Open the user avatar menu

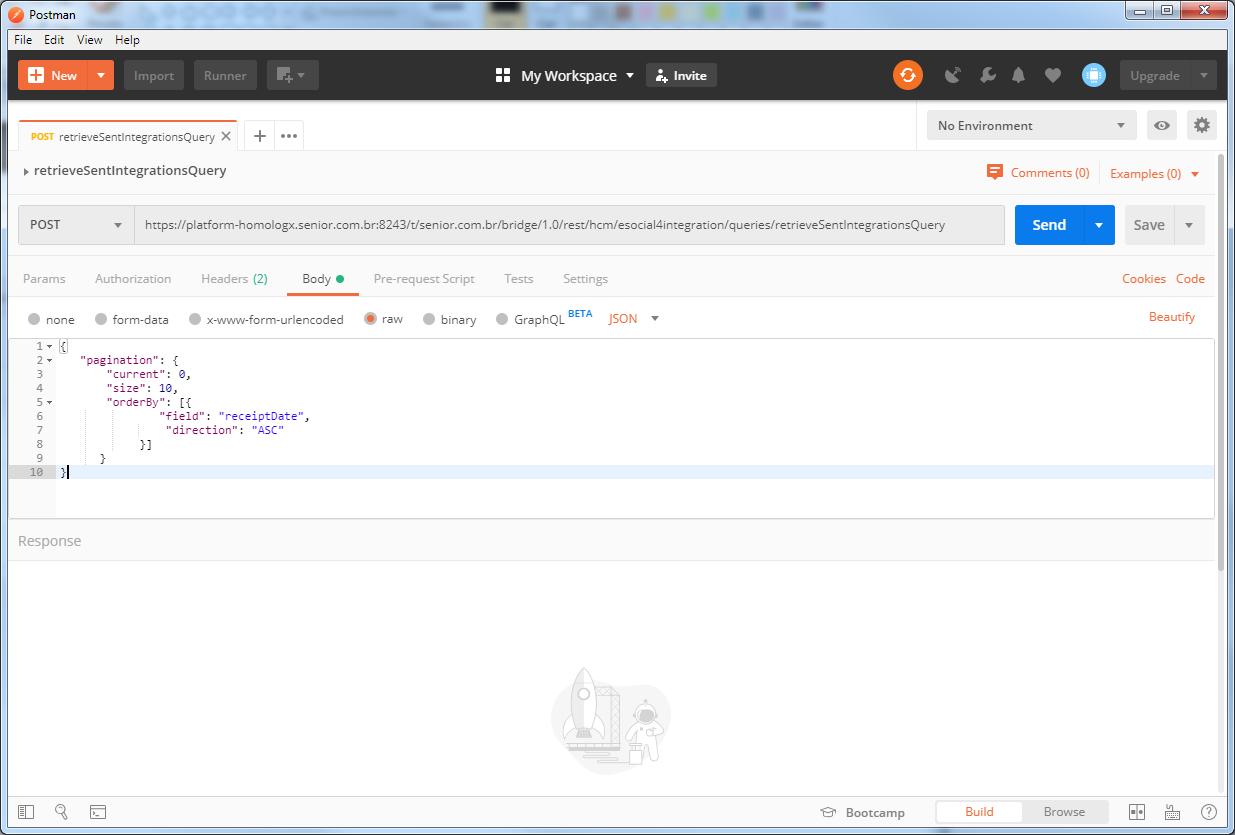tap(1094, 75)
